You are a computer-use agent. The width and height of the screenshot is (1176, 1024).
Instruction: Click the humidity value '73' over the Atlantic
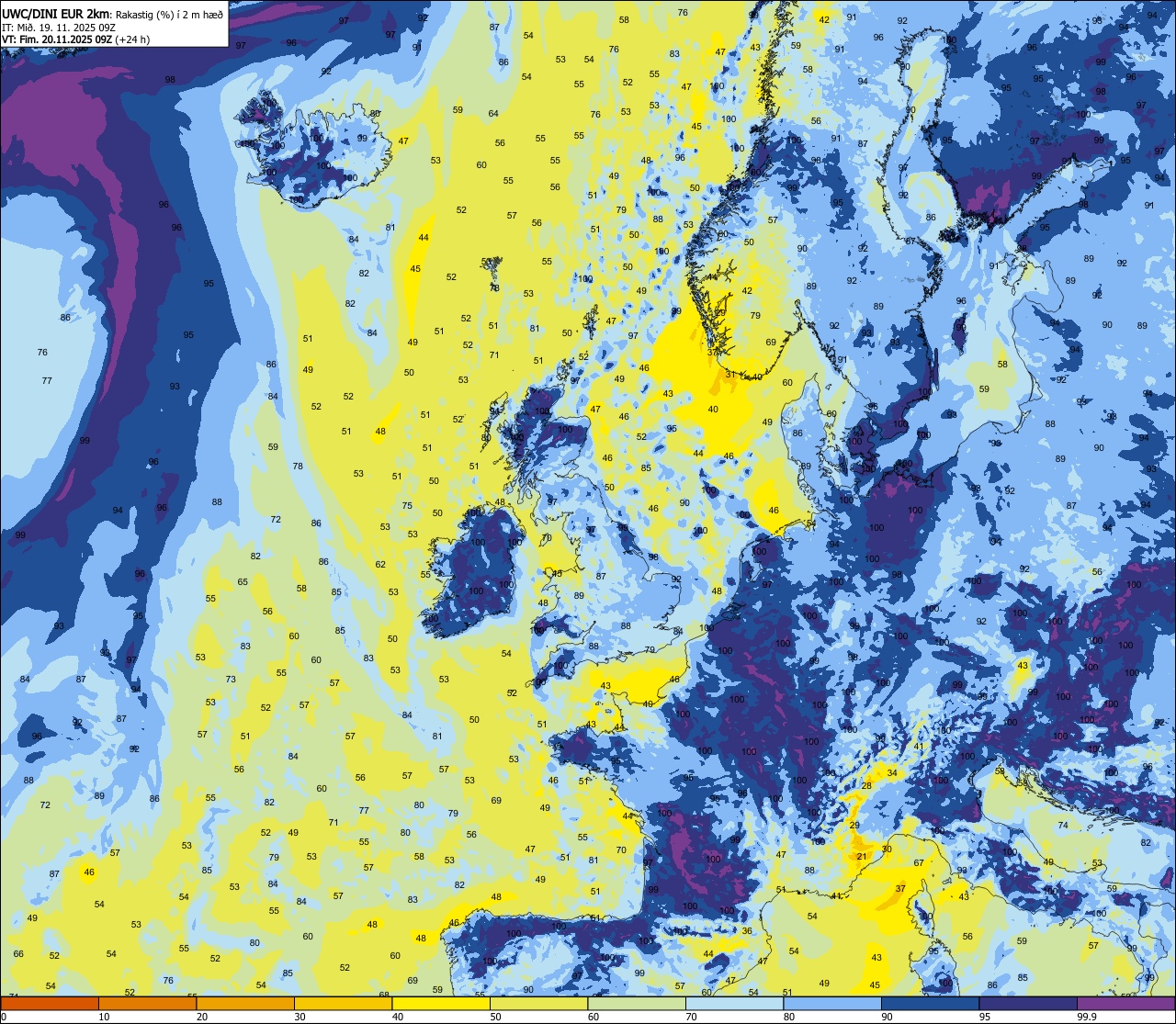coord(231,680)
